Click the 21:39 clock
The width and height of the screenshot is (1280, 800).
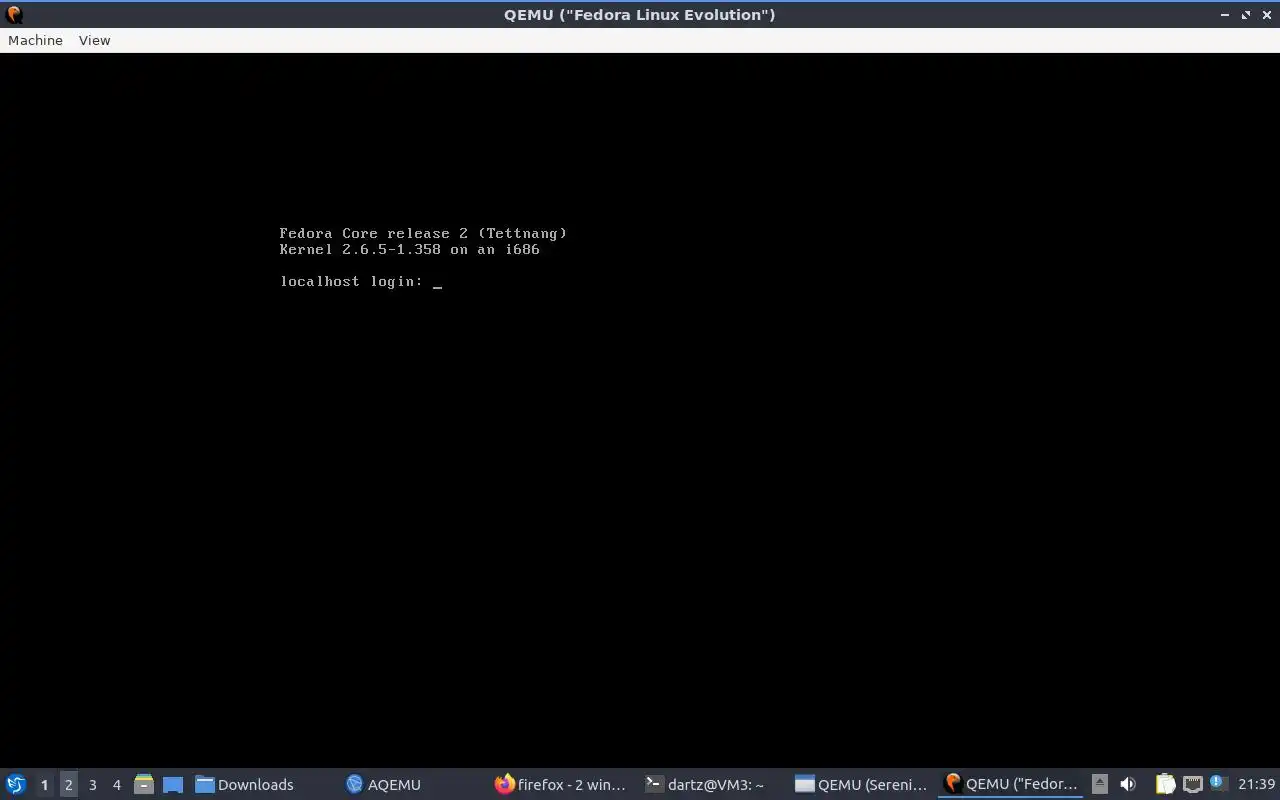pos(1256,784)
